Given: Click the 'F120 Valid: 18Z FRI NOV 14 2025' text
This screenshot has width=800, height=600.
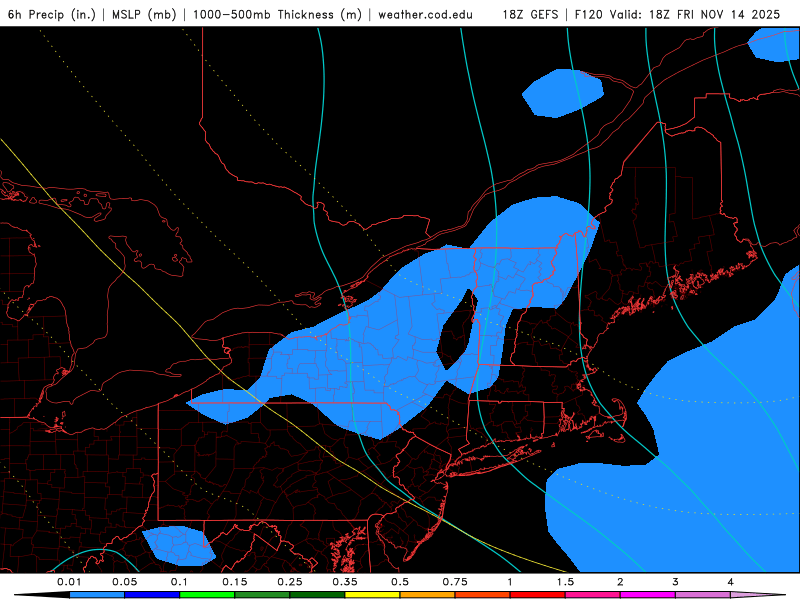Looking at the screenshot, I should click(x=677, y=14).
